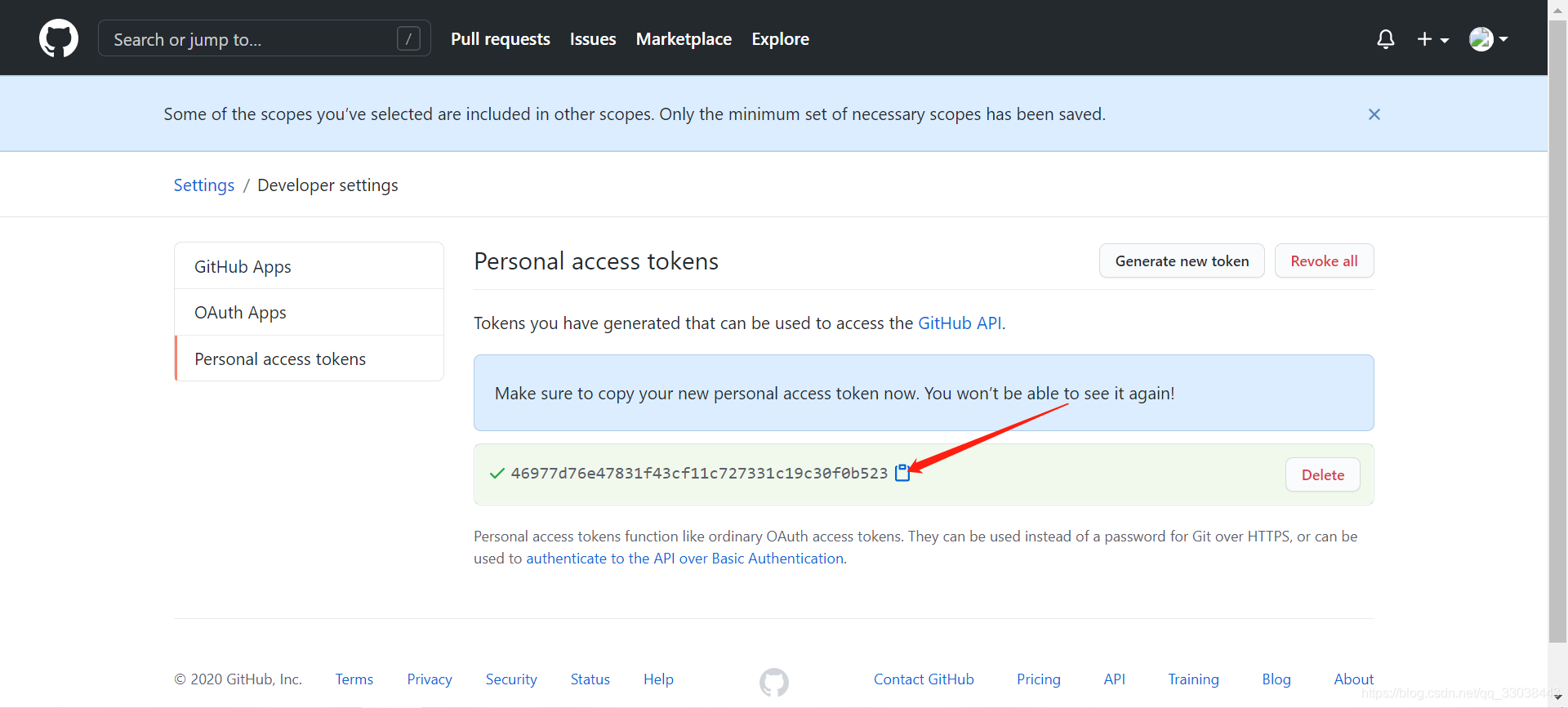Select OAuth Apps in sidebar
The height and width of the screenshot is (708, 1568).
coord(310,313)
